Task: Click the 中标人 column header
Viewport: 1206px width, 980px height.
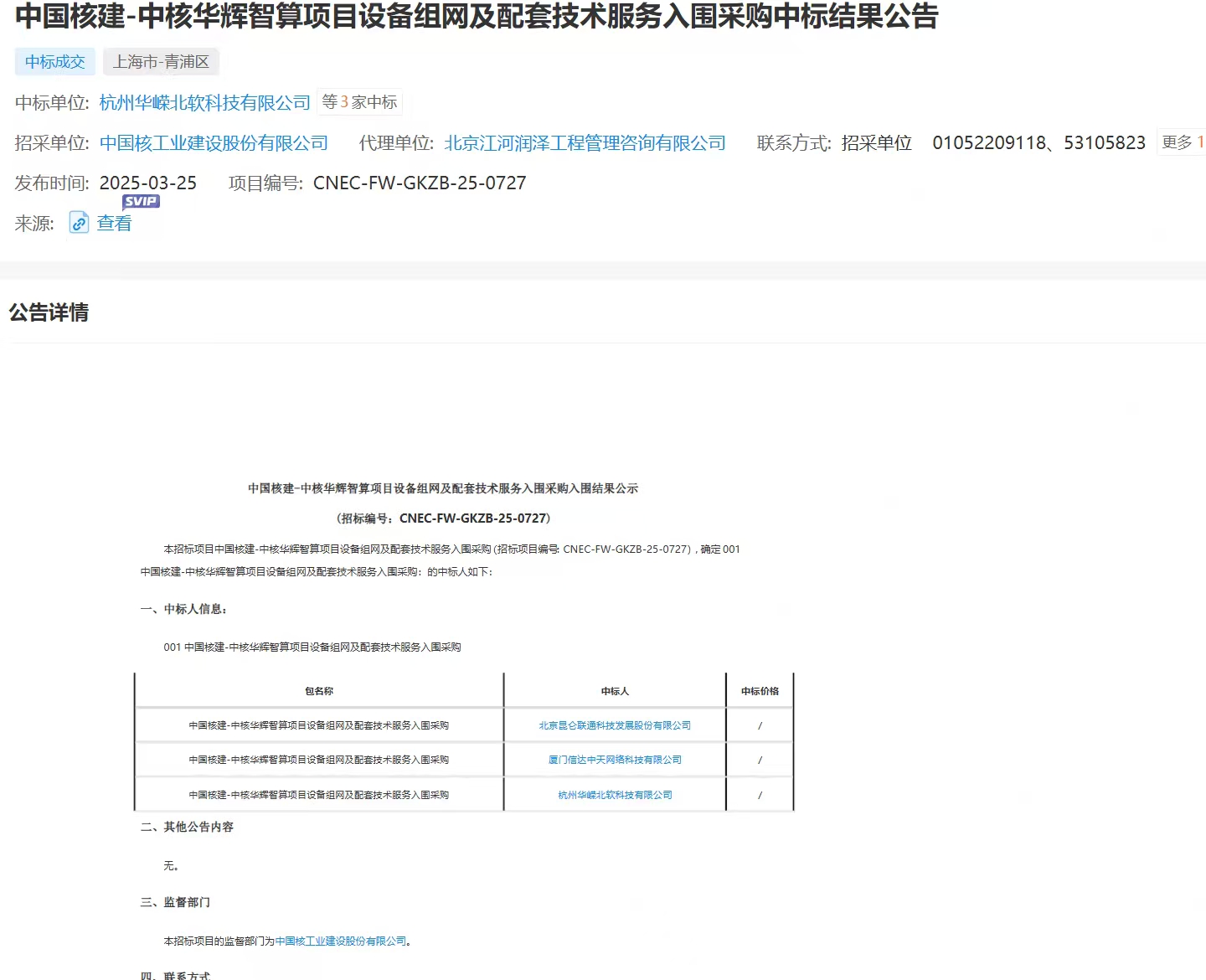Action: [x=615, y=691]
